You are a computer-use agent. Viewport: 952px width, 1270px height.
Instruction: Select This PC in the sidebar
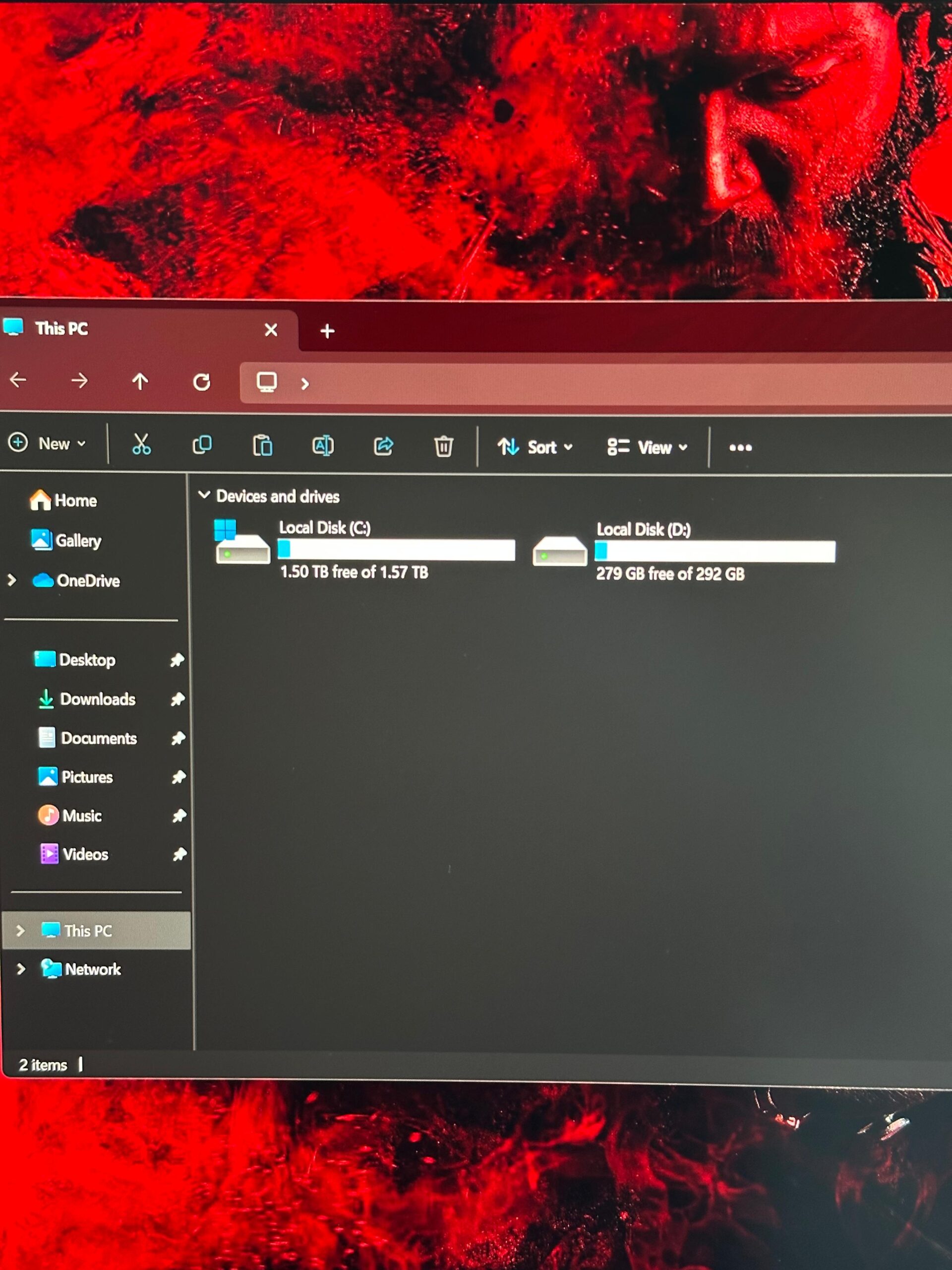96,931
